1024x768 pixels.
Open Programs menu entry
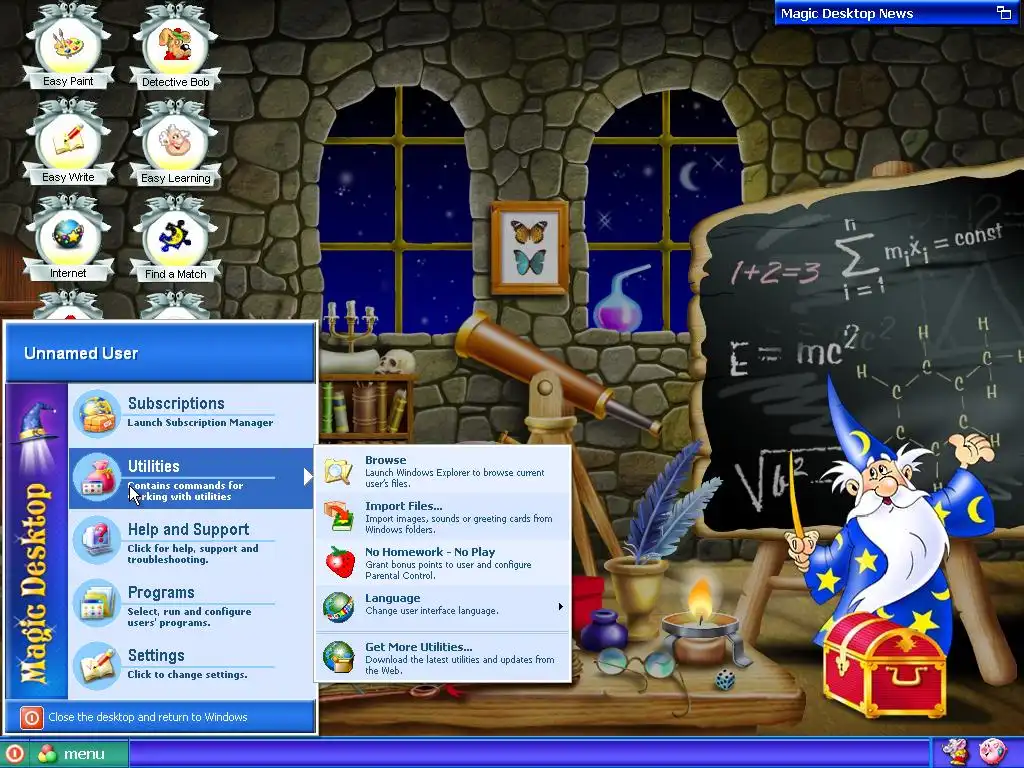(192, 604)
